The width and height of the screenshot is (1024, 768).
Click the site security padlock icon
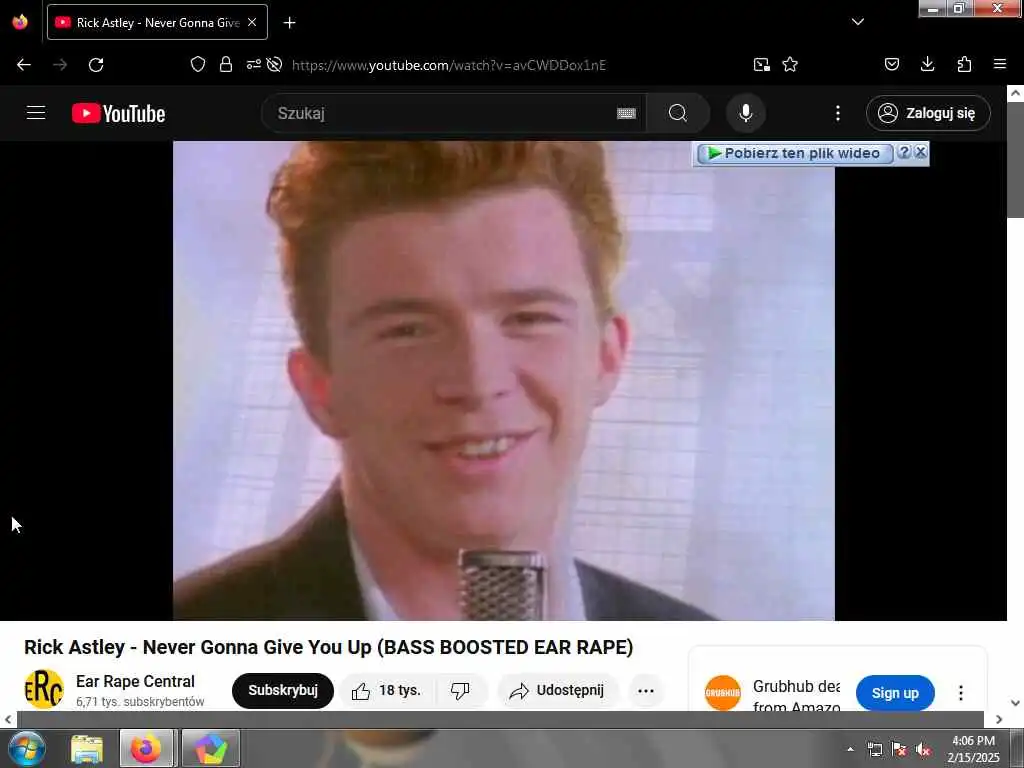(226, 64)
